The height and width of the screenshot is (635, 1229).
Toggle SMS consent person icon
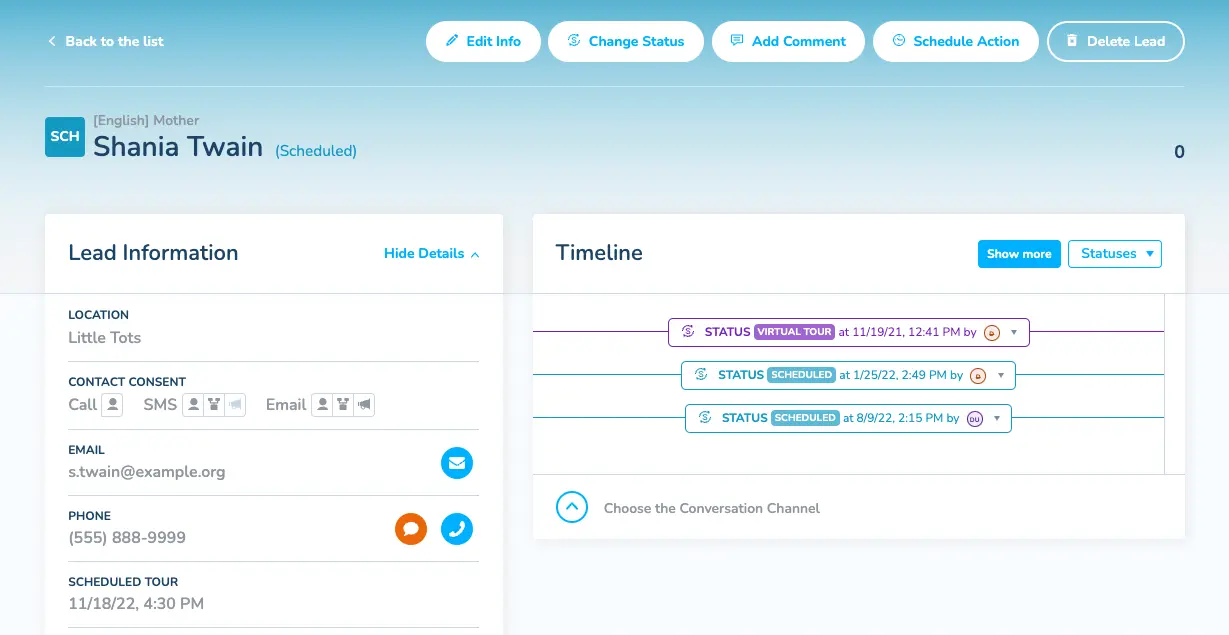pos(193,405)
